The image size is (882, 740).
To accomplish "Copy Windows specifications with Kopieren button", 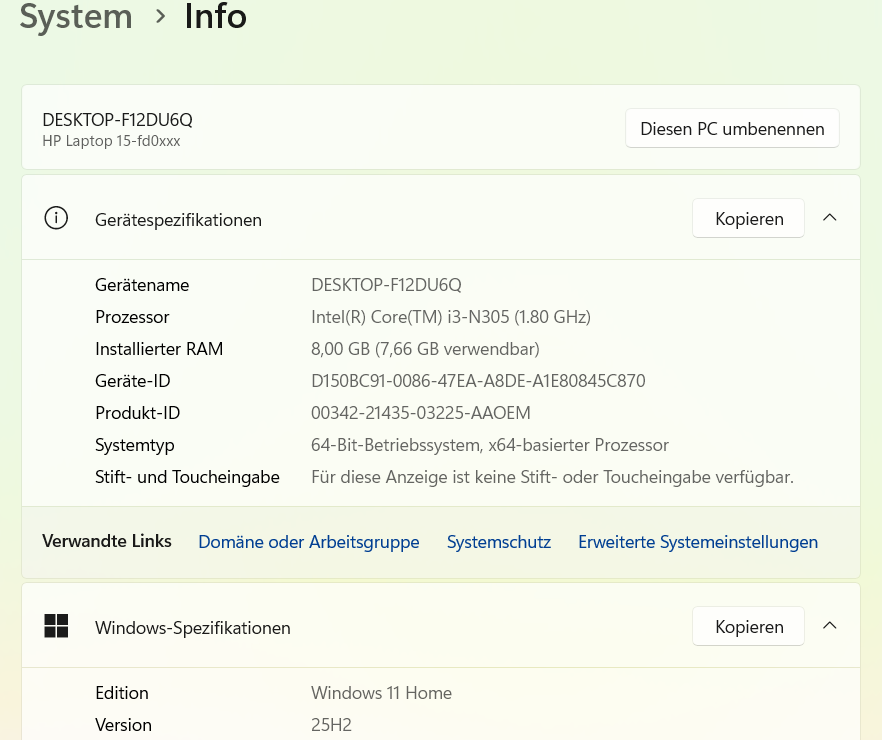I will point(749,626).
